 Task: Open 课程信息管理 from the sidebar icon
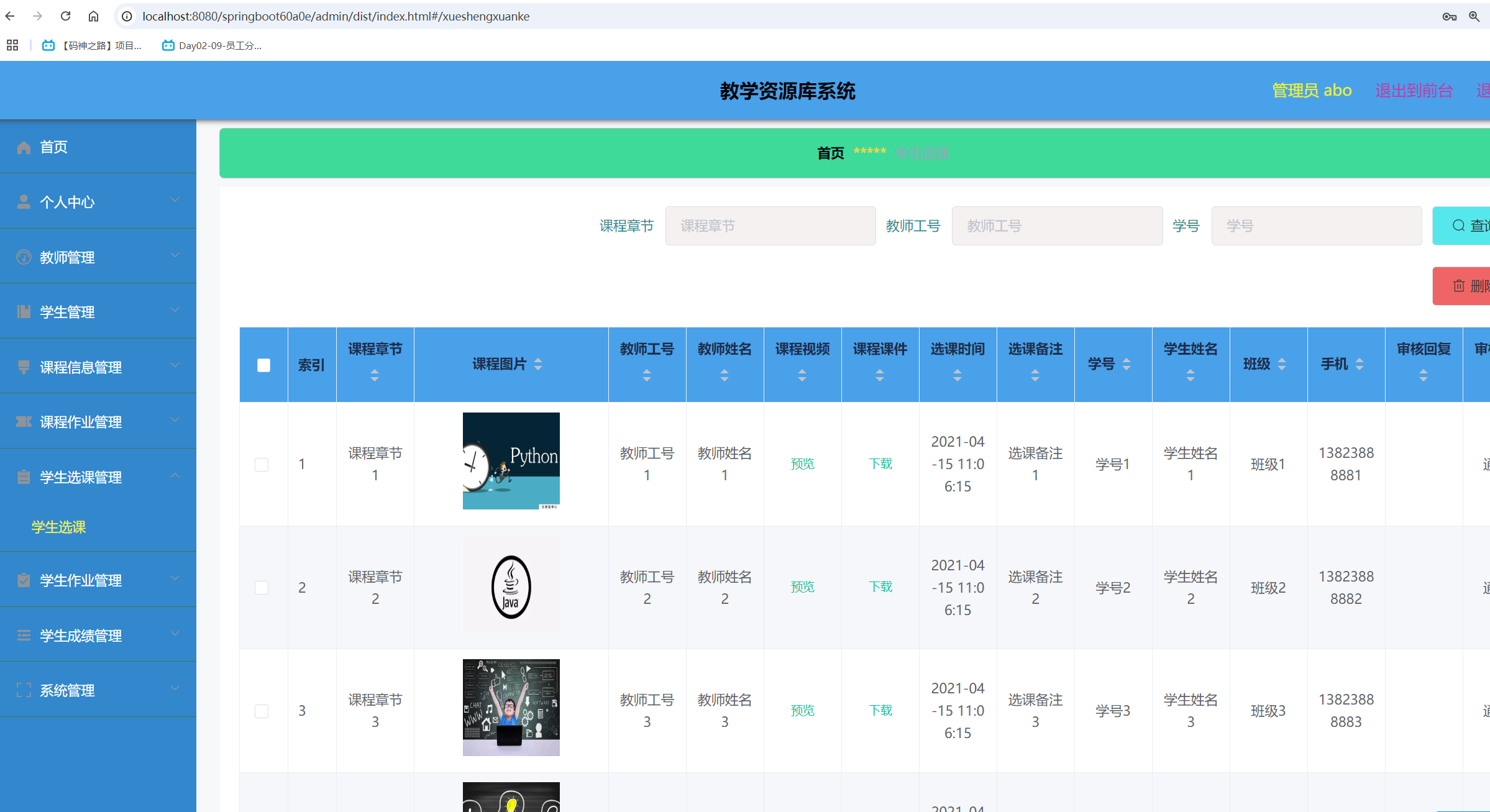pos(24,367)
